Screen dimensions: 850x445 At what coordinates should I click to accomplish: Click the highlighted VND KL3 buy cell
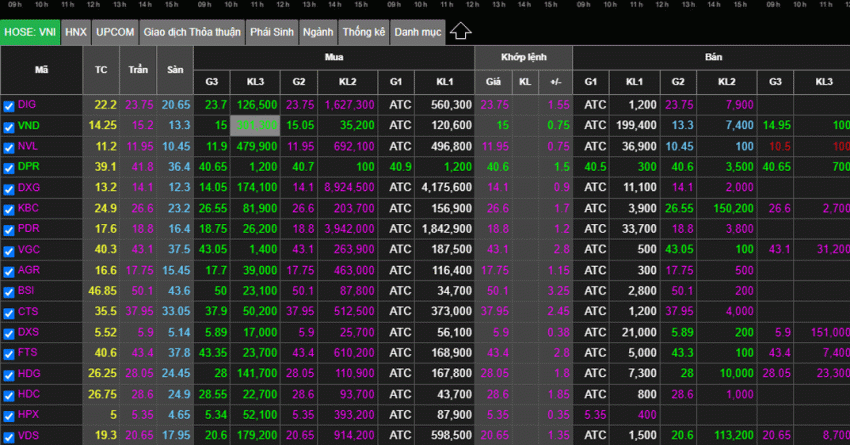point(255,125)
